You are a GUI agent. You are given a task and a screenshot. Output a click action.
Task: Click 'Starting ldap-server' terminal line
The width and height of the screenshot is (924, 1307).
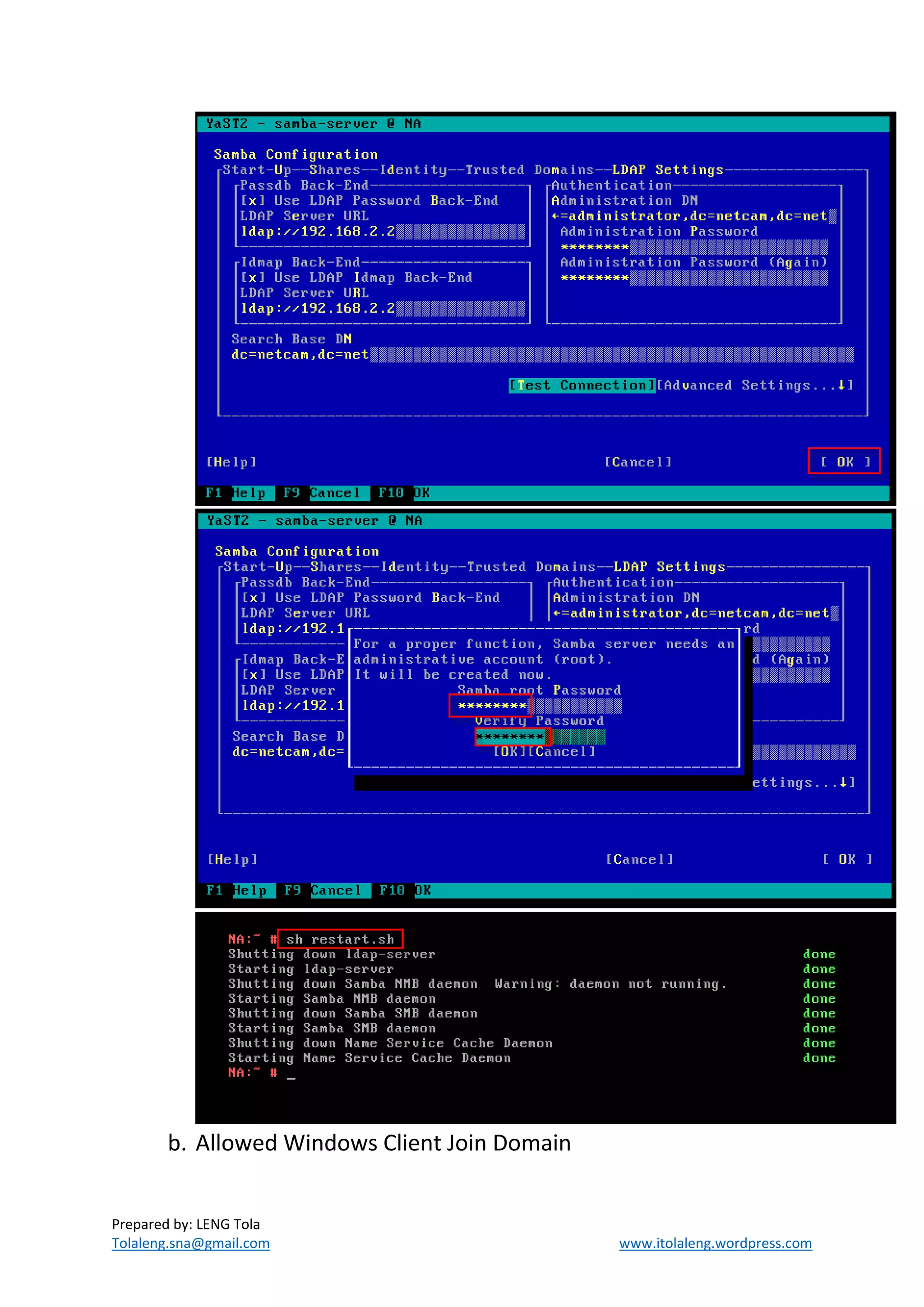click(x=311, y=969)
